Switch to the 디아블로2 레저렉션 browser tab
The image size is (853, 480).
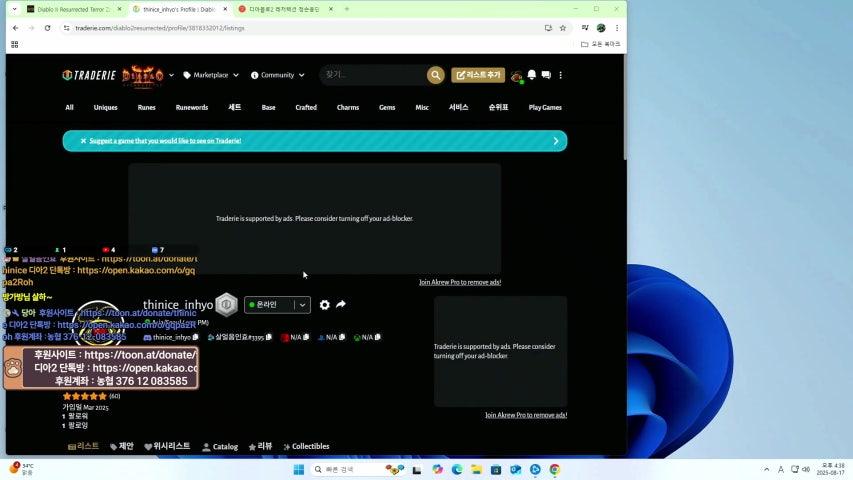click(x=286, y=9)
